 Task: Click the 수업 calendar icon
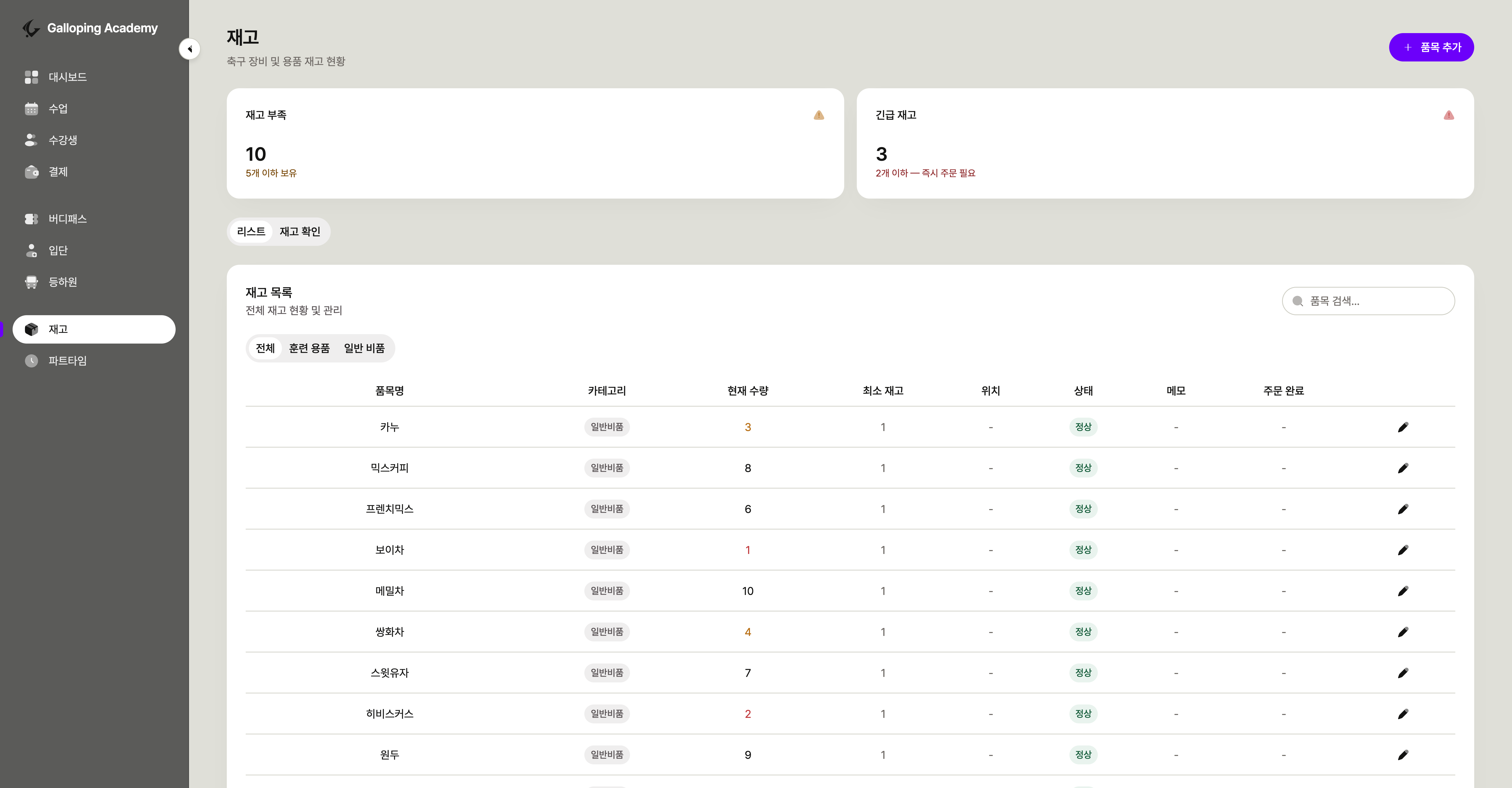(x=32, y=109)
